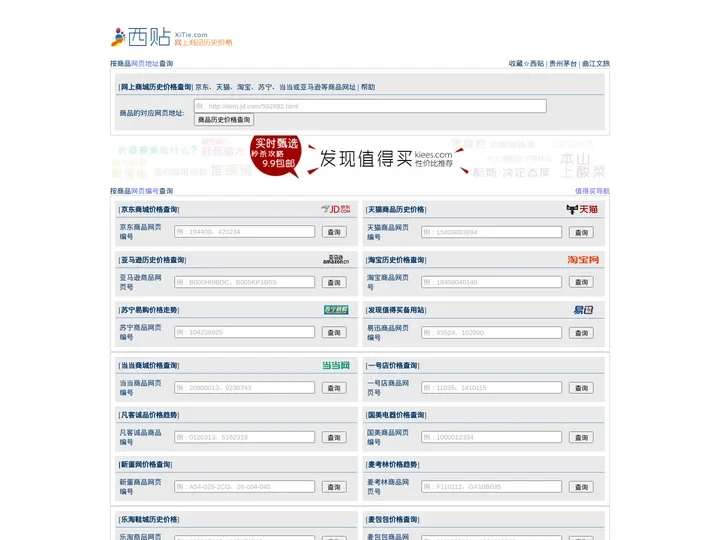Click the Dangdang logo

pos(336,365)
